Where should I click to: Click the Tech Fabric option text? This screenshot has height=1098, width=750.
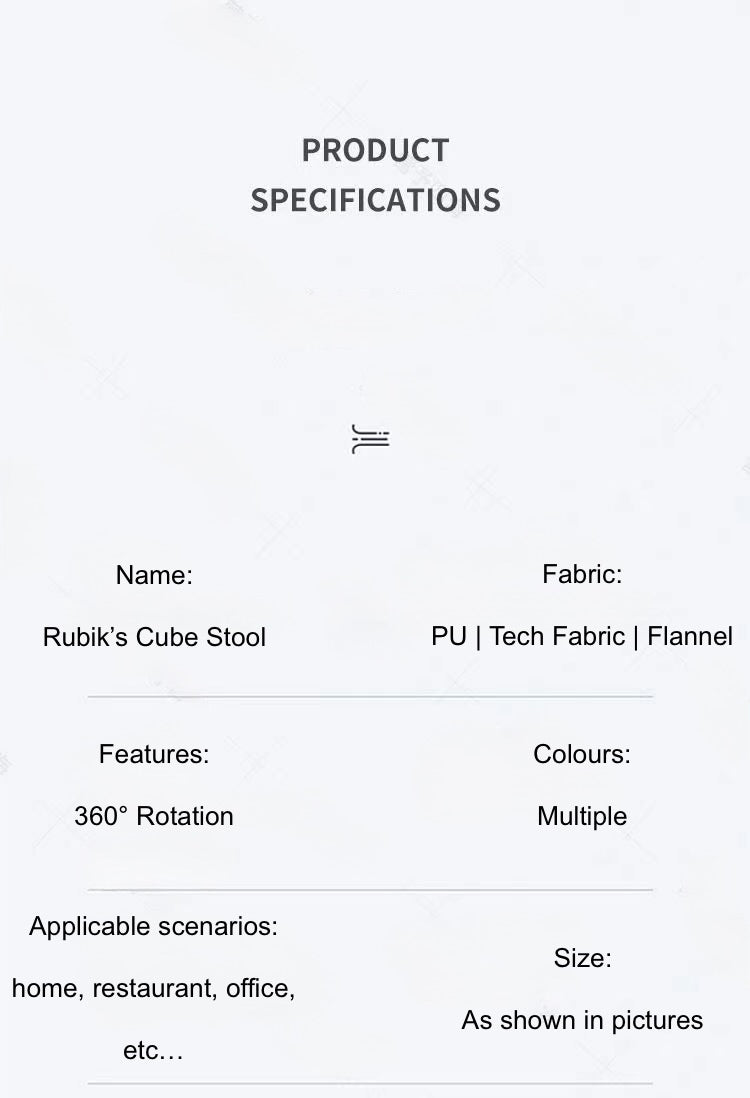(x=557, y=636)
